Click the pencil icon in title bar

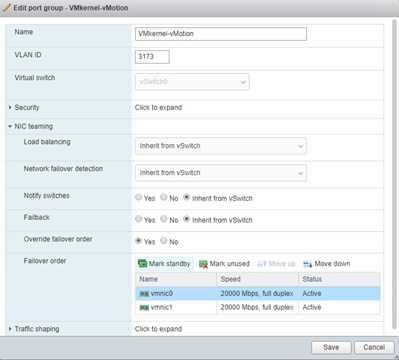pyautogui.click(x=6, y=7)
